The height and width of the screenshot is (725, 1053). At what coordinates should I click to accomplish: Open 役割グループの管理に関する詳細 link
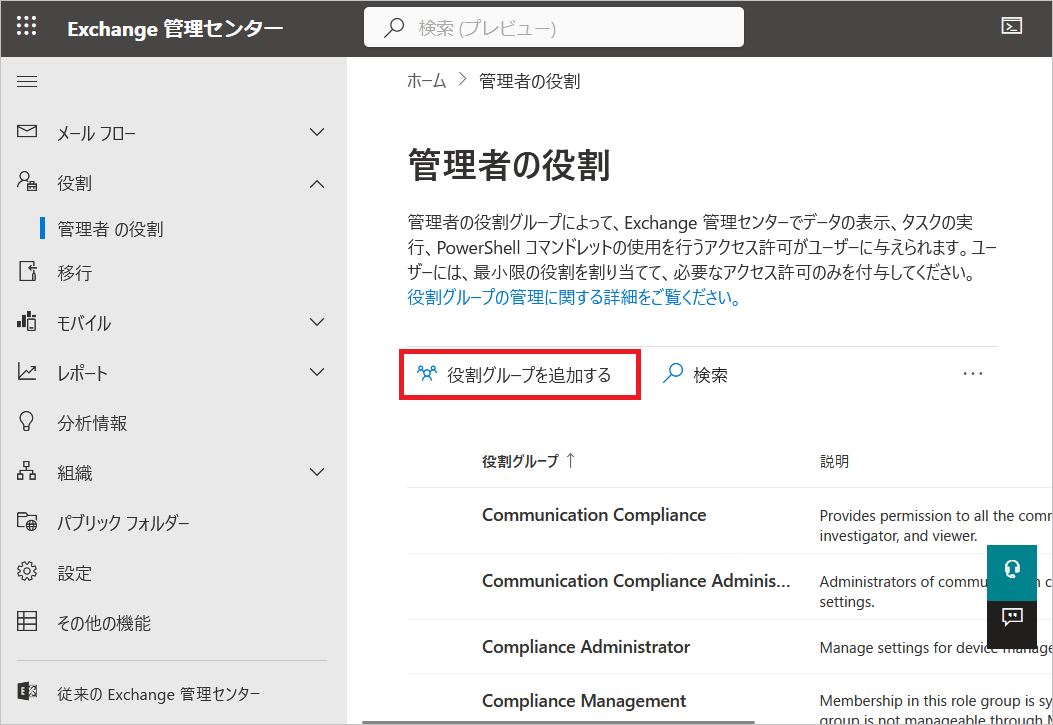click(574, 297)
